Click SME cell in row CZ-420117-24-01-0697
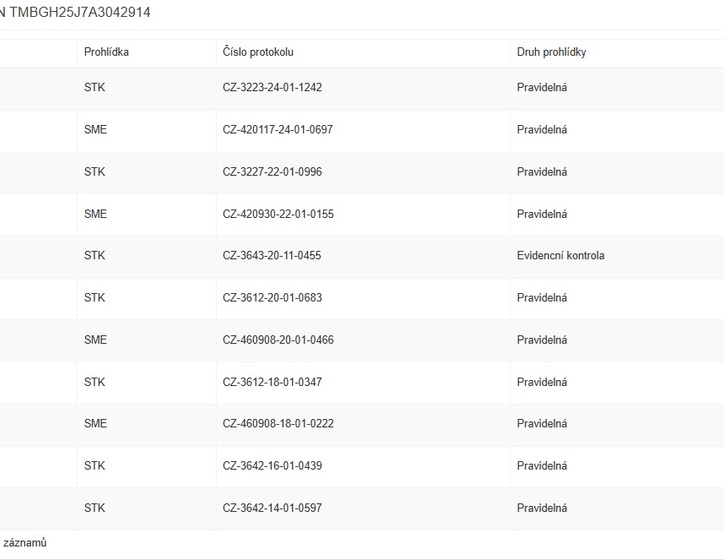 (95, 130)
